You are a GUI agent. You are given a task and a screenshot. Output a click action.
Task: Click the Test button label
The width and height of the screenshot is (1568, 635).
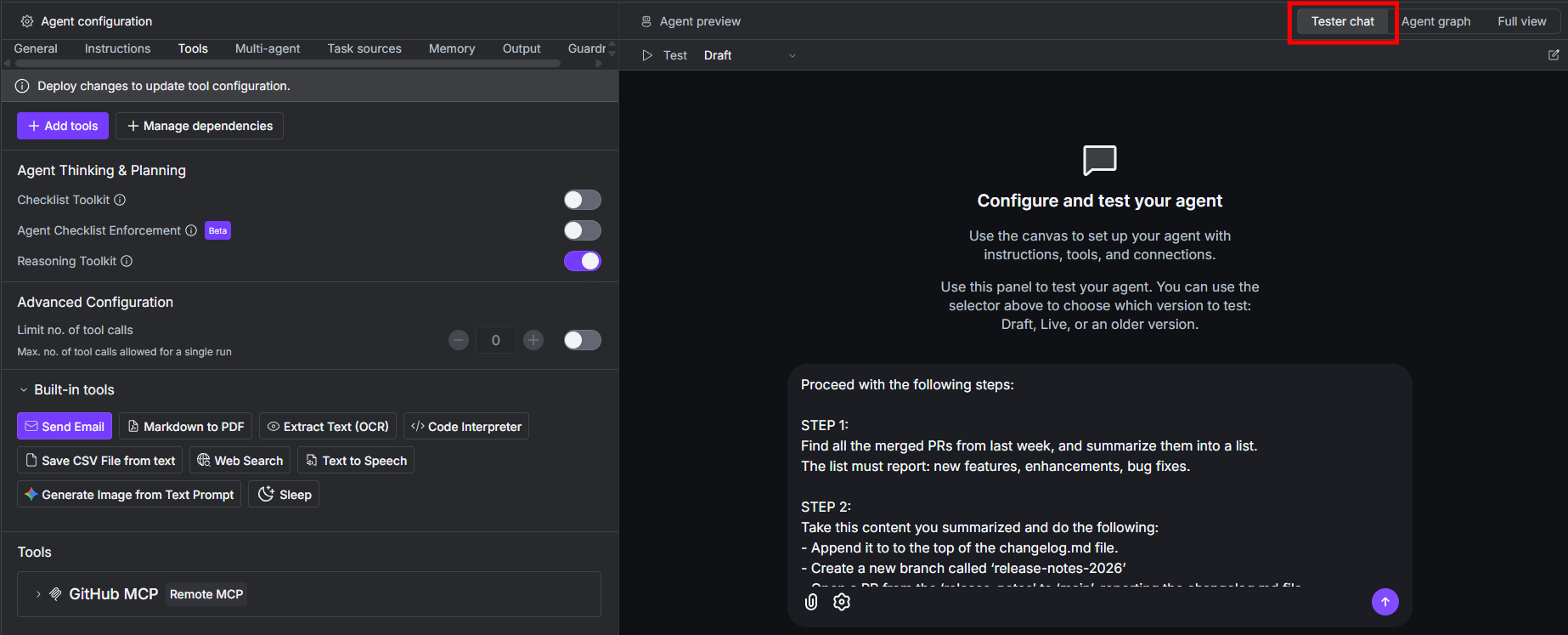pos(675,55)
